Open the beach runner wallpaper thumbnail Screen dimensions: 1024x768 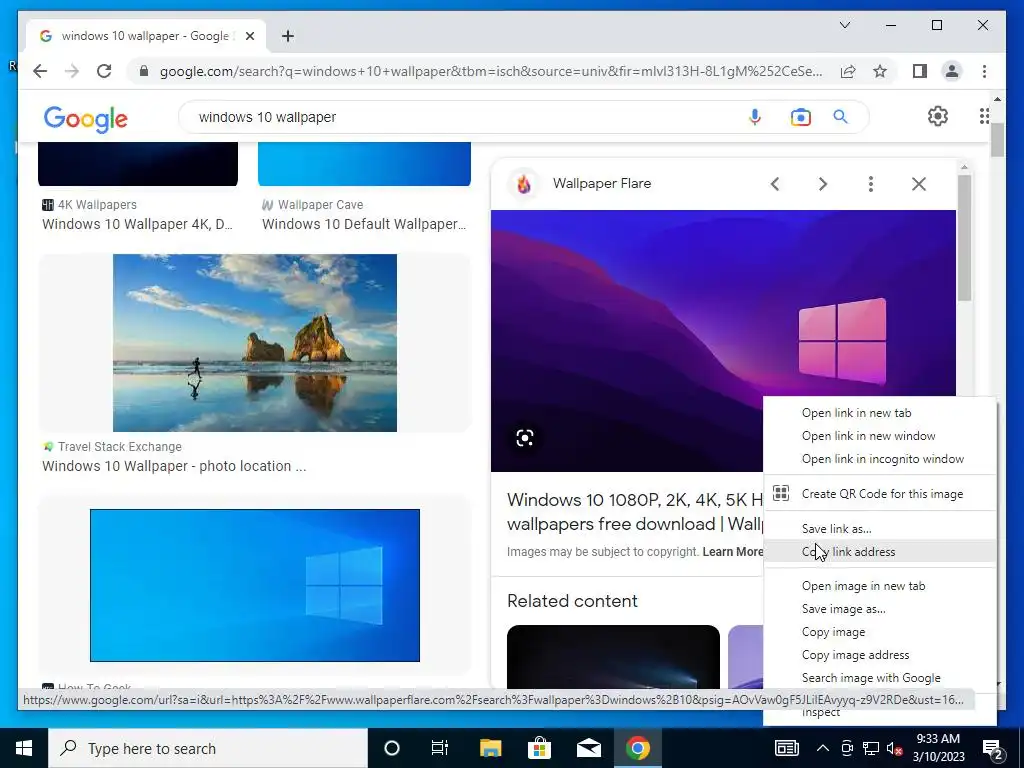255,343
